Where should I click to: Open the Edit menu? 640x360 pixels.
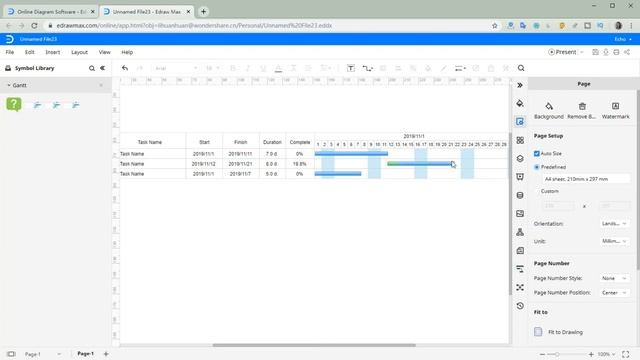tap(29, 52)
